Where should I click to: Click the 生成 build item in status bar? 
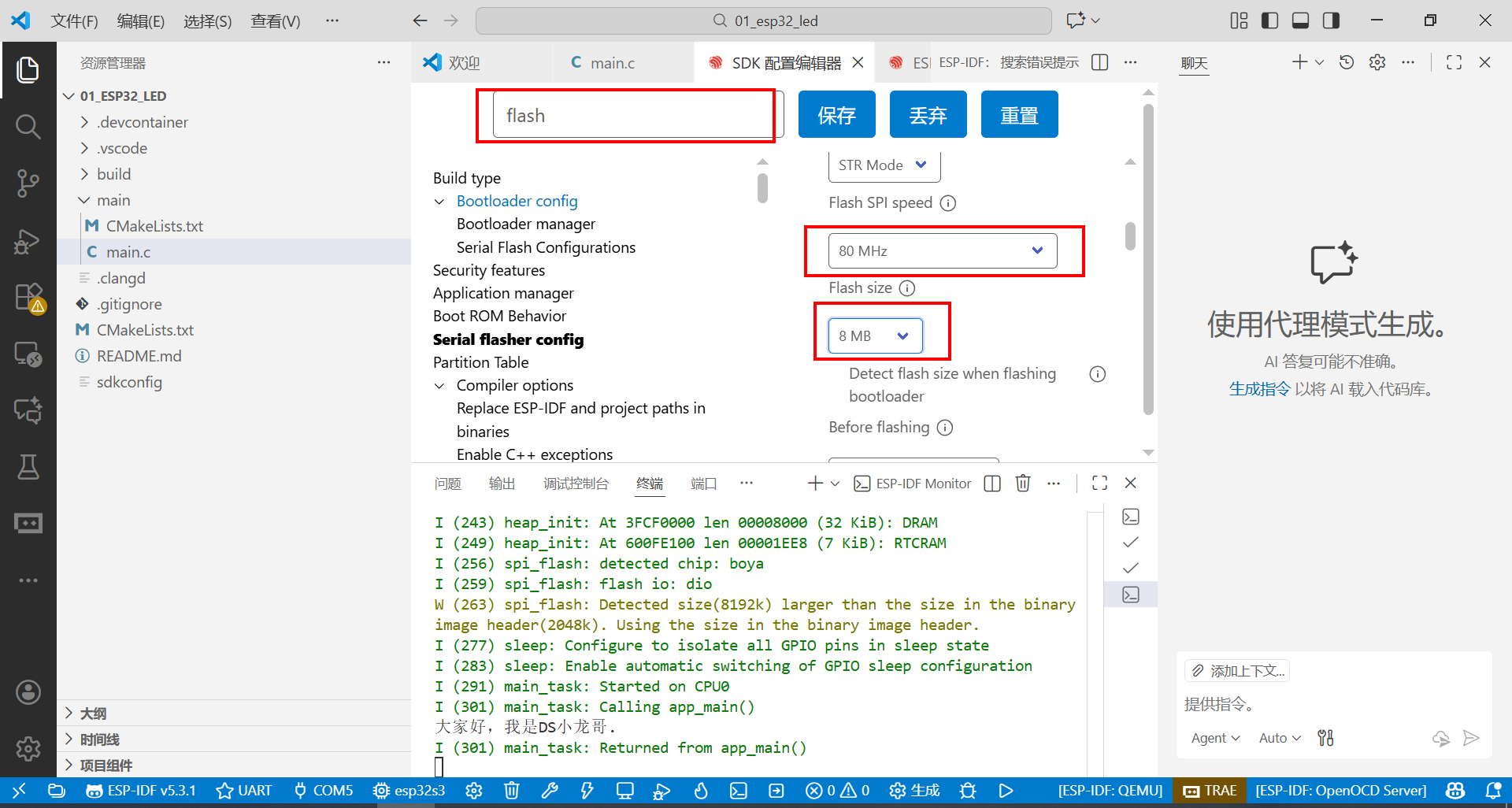point(914,791)
